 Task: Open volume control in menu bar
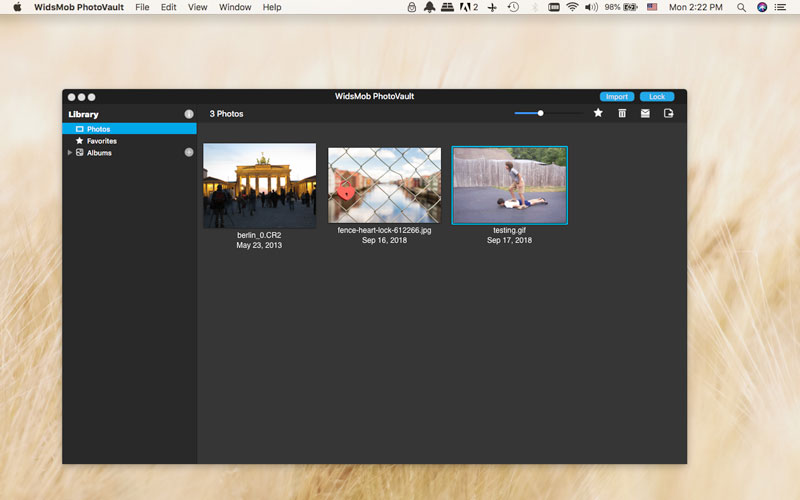coord(591,7)
